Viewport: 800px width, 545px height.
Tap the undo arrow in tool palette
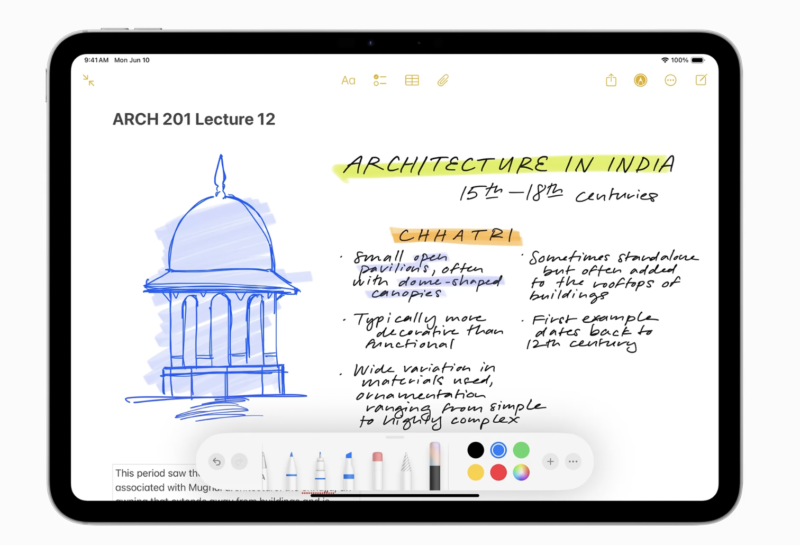tap(217, 461)
